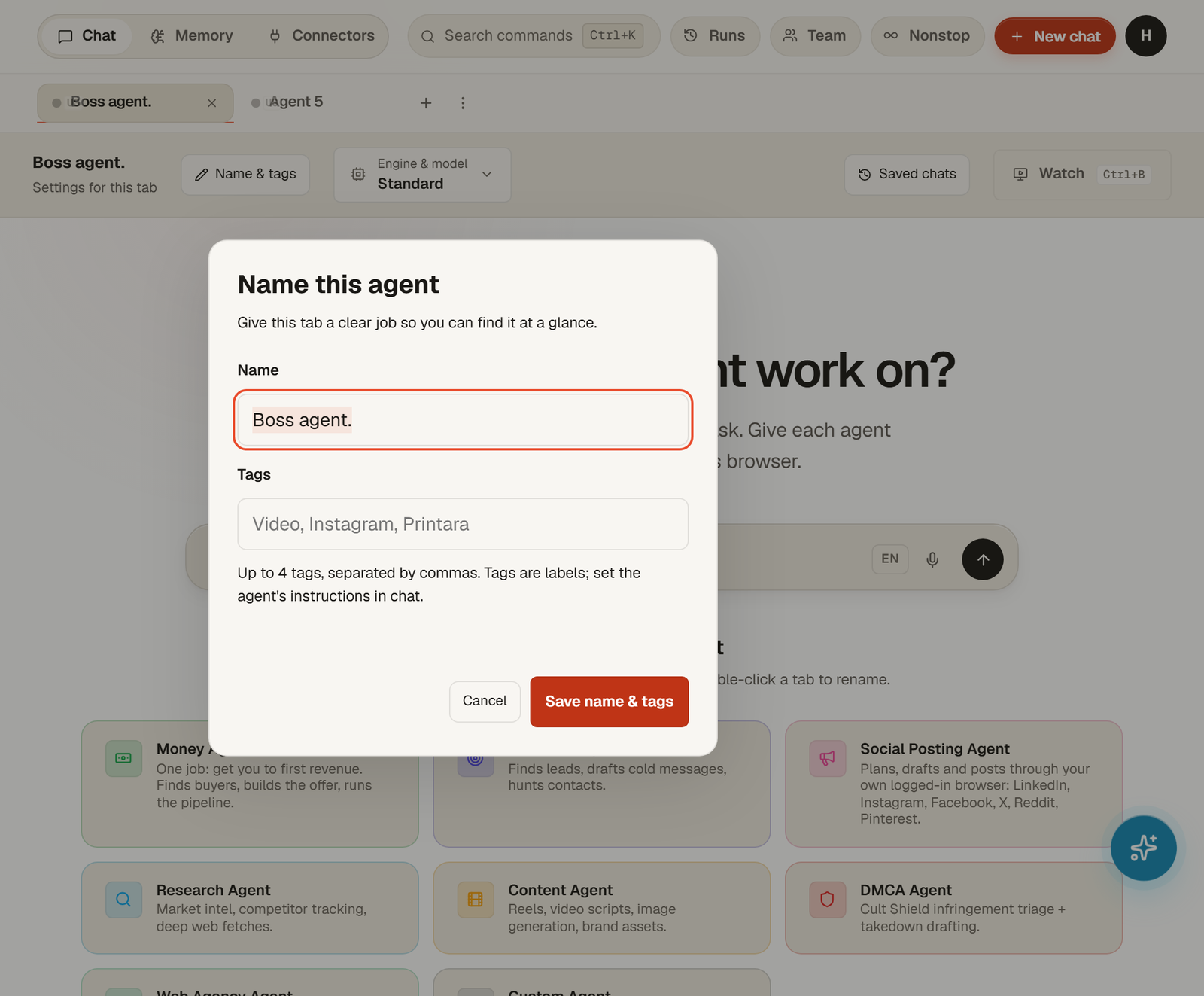Open the H user avatar menu
Viewport: 1204px width, 996px height.
(x=1145, y=36)
